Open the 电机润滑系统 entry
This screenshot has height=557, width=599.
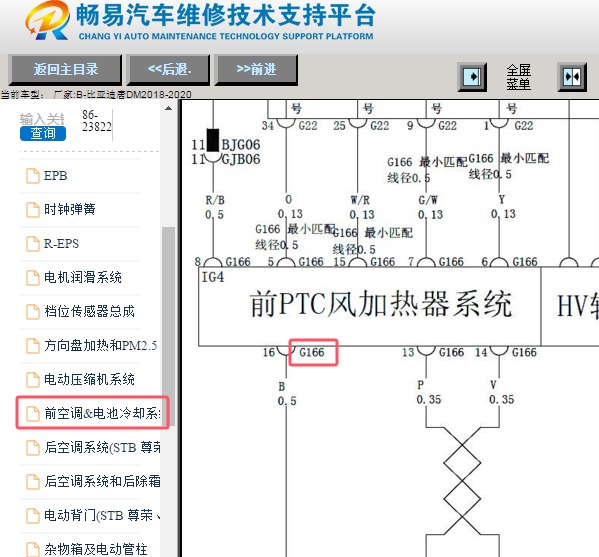(x=83, y=277)
